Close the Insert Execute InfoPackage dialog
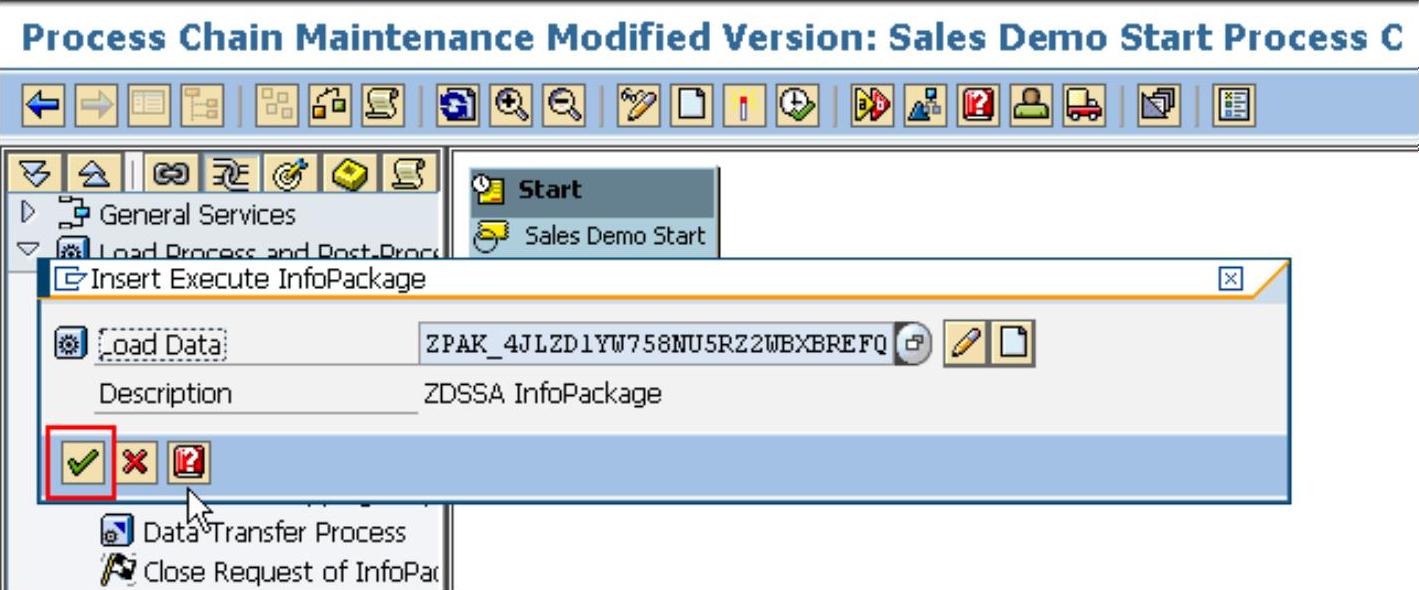This screenshot has width=1419, height=590. (1230, 279)
